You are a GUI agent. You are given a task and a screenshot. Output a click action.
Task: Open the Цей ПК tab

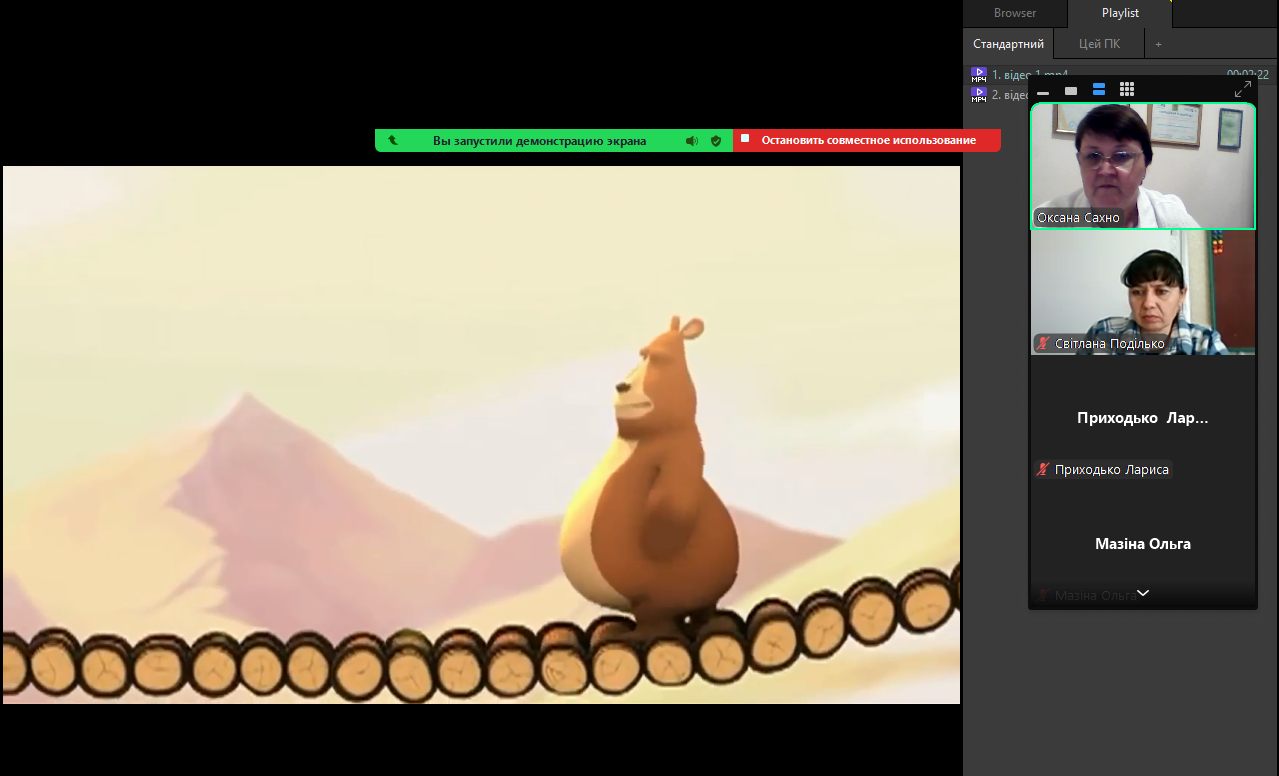tap(1100, 44)
